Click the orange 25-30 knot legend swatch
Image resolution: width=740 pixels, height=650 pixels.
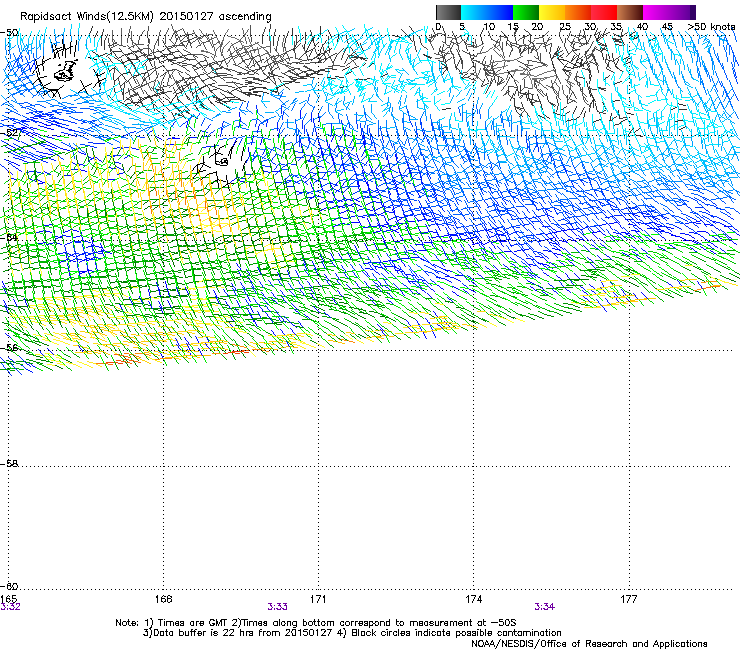pos(578,12)
